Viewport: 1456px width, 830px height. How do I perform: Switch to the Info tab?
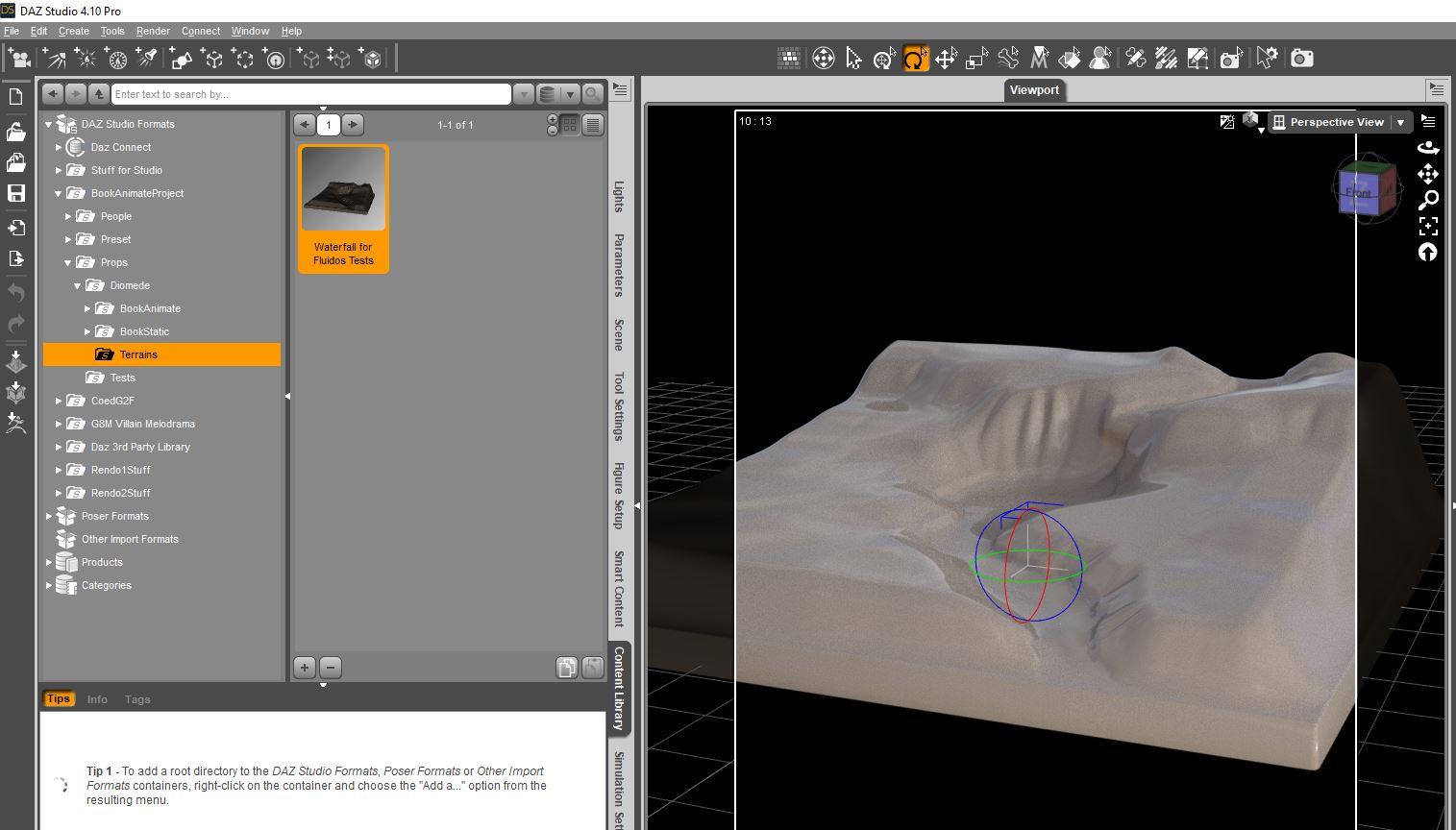[x=97, y=699]
